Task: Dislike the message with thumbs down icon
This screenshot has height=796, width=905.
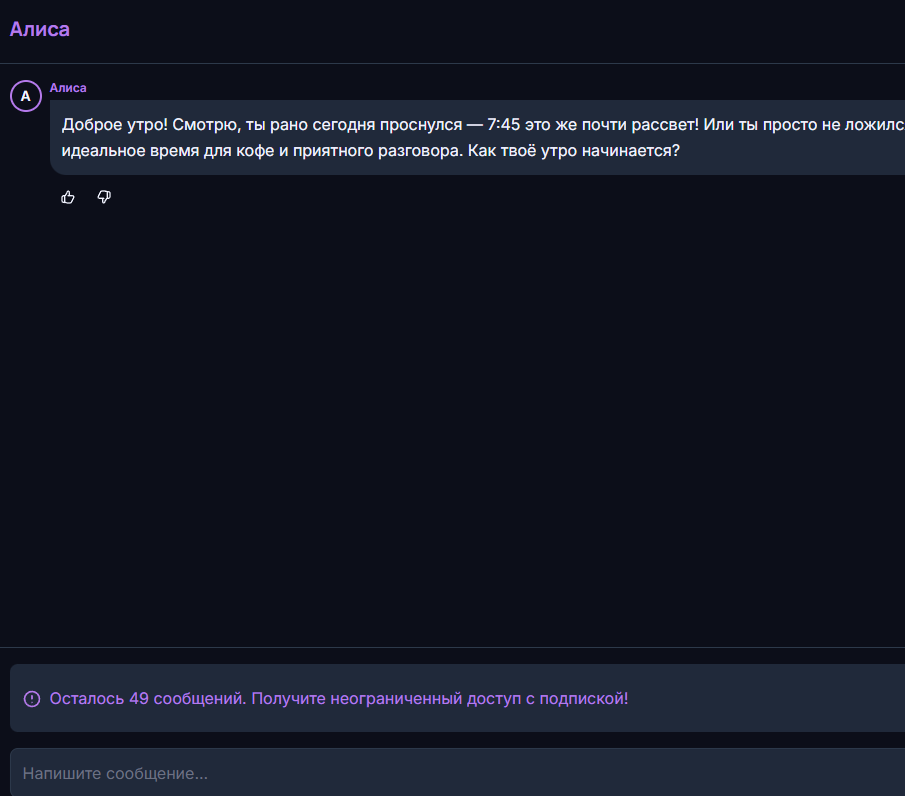Action: coord(104,197)
